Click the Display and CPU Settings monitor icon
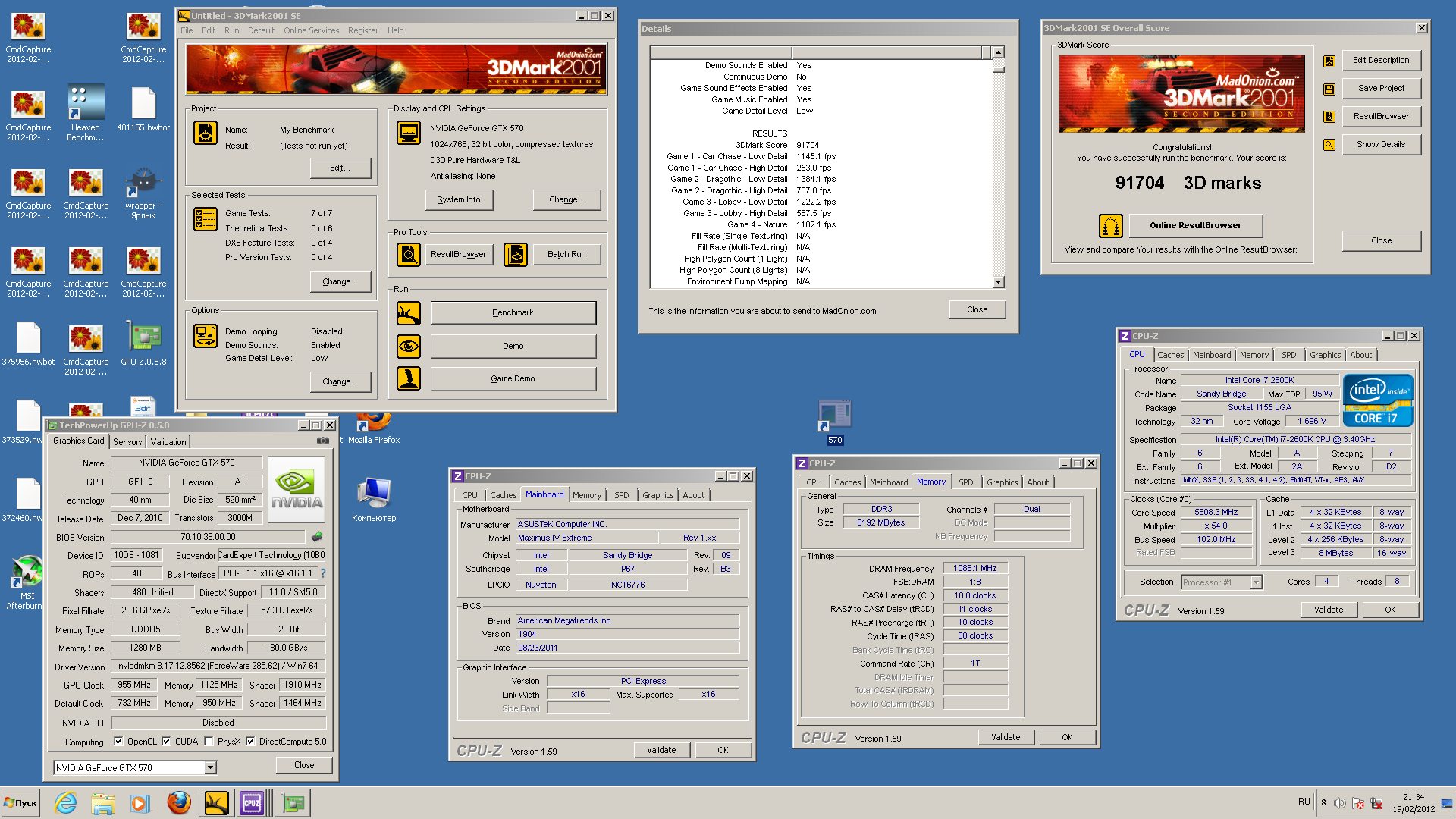 (409, 133)
